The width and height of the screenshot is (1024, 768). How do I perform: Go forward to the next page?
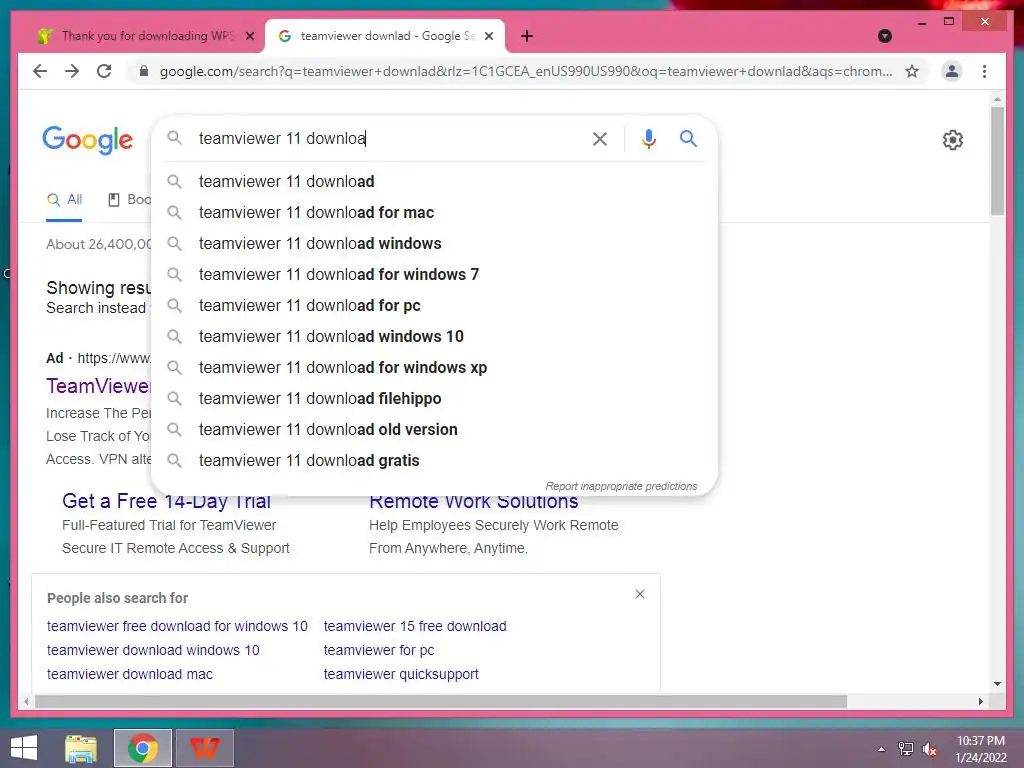[72, 71]
